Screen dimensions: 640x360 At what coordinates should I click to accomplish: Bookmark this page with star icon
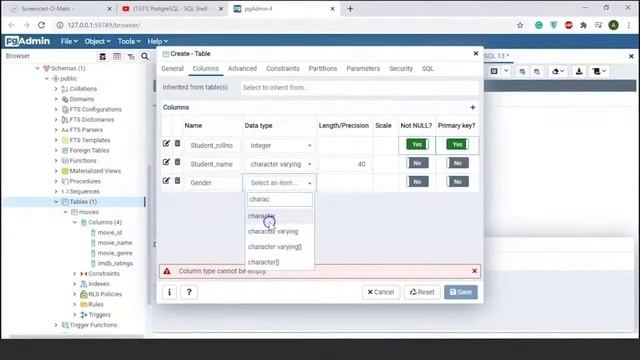[520, 25]
